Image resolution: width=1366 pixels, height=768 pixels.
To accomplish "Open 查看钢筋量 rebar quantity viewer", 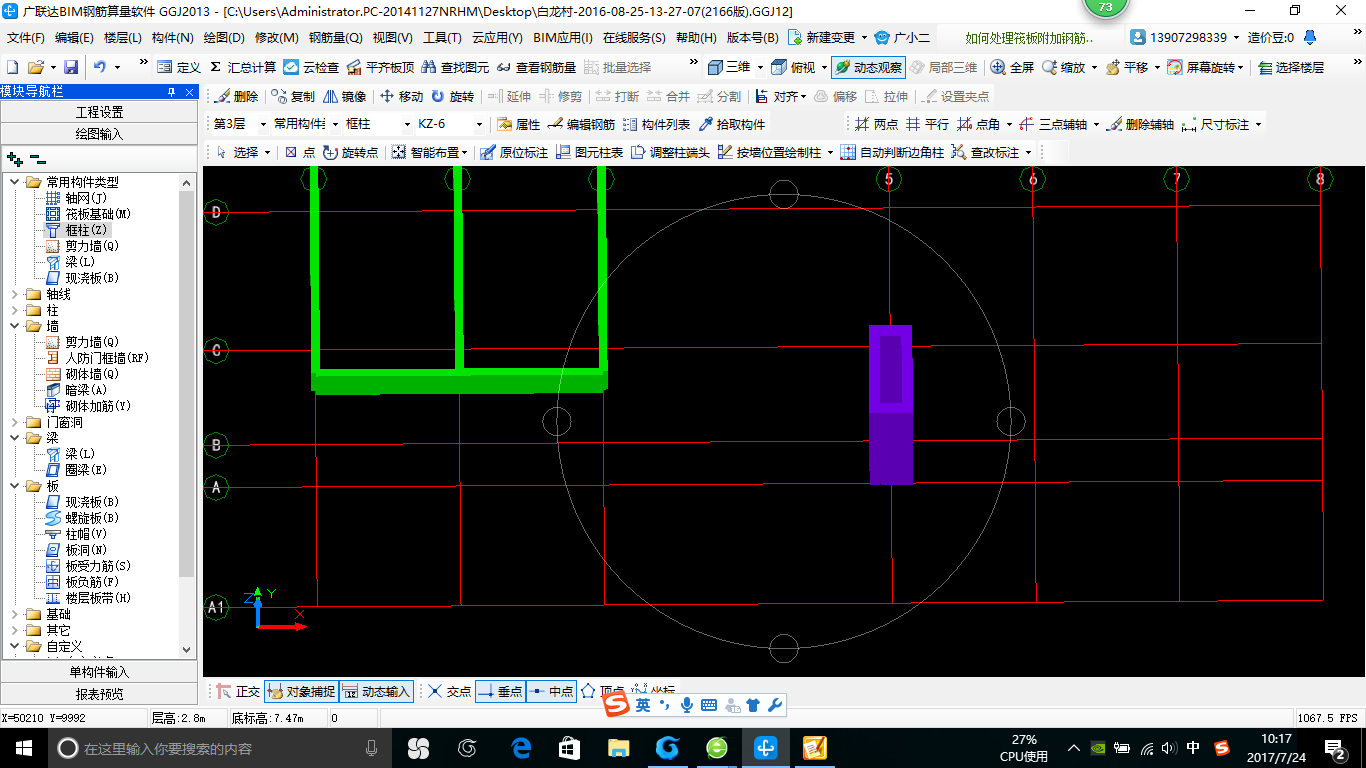I will click(x=536, y=67).
